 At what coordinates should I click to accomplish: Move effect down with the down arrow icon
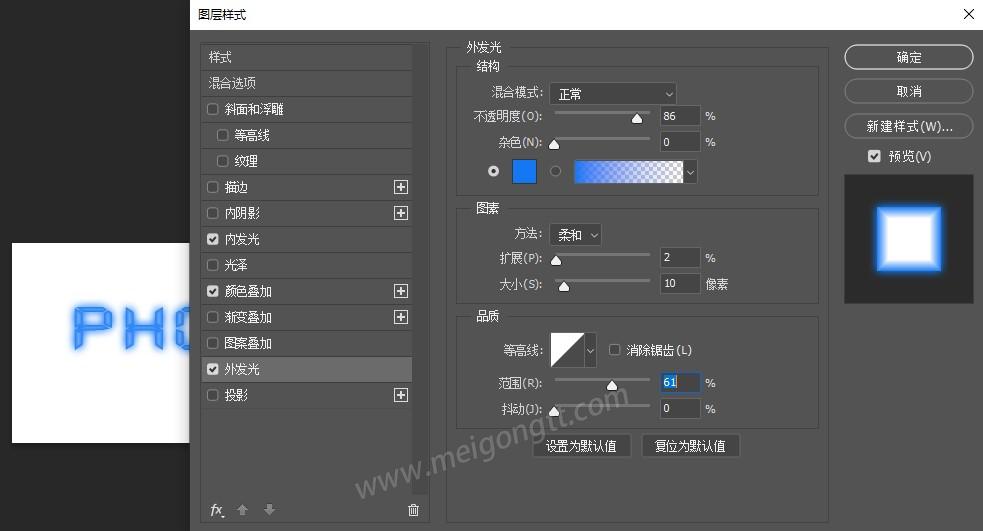[270, 510]
